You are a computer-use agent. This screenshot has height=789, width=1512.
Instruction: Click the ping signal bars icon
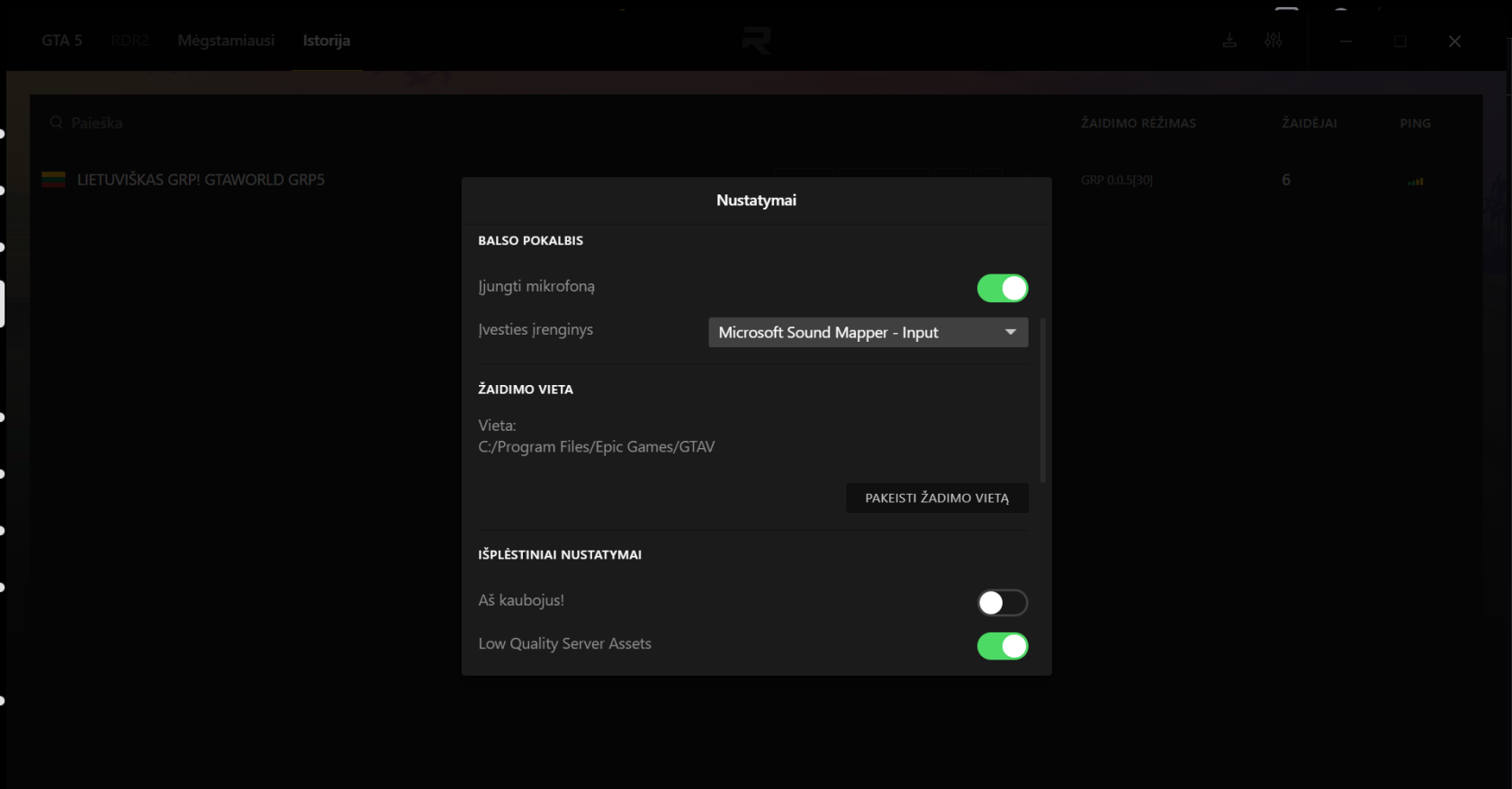point(1416,181)
